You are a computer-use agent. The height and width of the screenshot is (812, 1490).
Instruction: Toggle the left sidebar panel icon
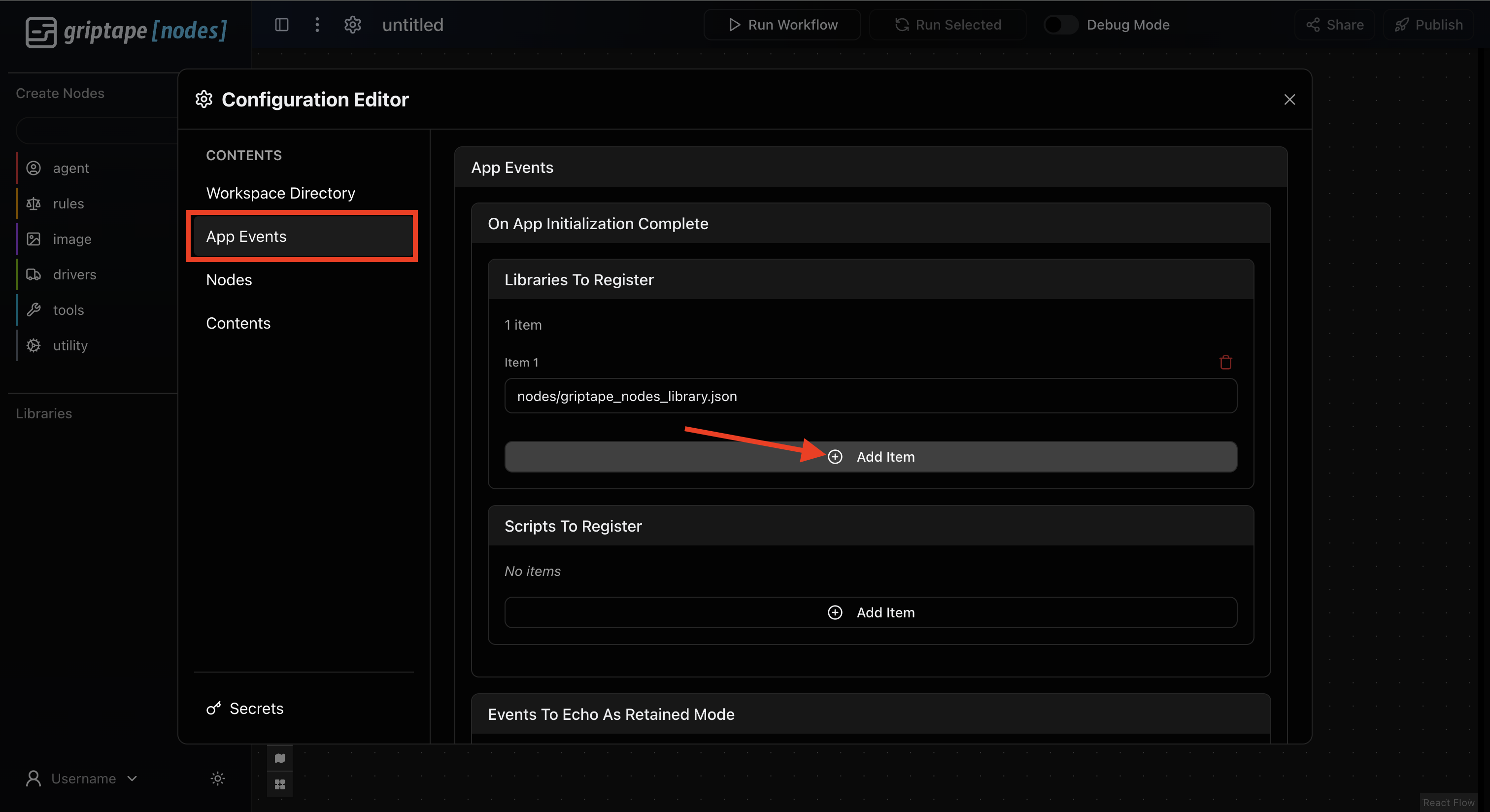coord(282,25)
